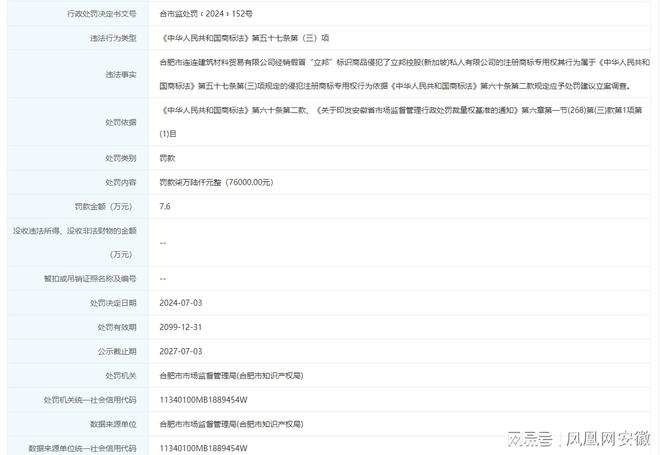Click the trailing (1)目 text
Viewport: 660px width, 455px height.
168,134
